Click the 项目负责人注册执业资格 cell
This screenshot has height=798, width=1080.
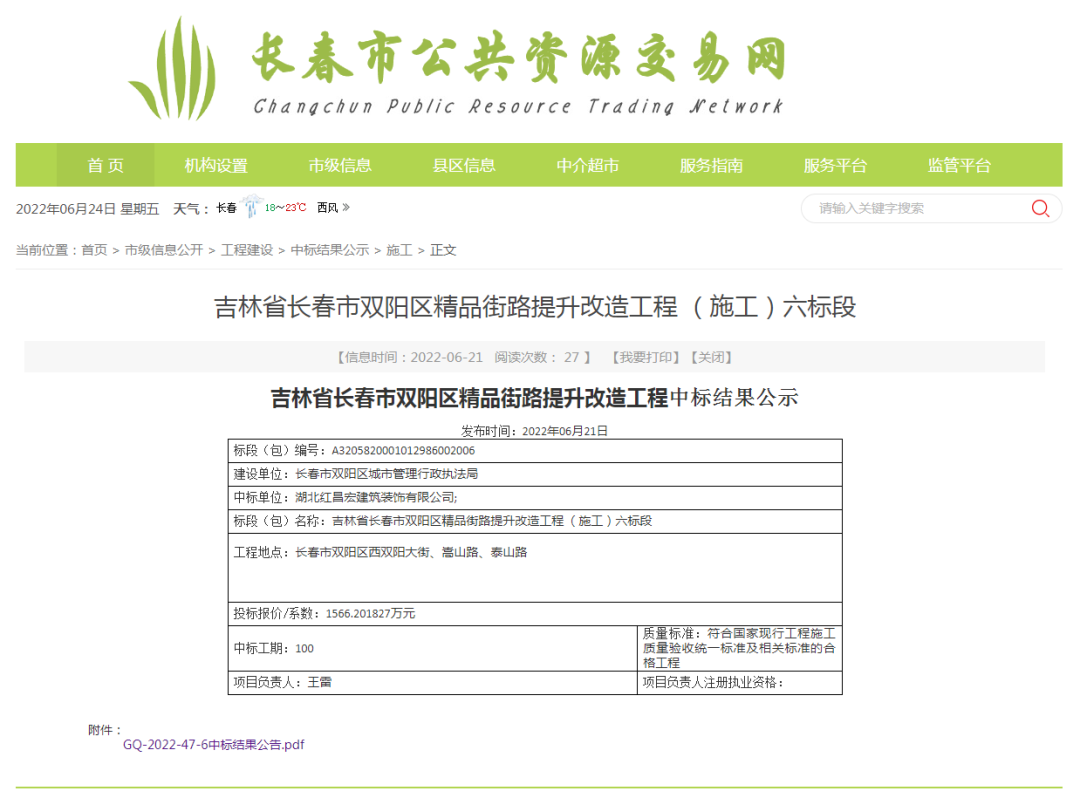pos(739,682)
